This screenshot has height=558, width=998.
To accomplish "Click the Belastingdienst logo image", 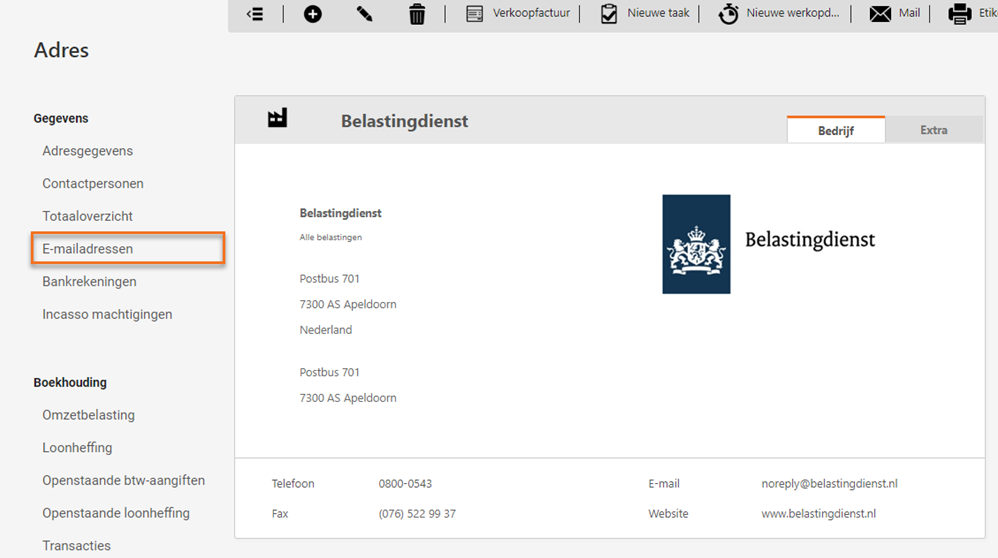I will pyautogui.click(x=769, y=244).
